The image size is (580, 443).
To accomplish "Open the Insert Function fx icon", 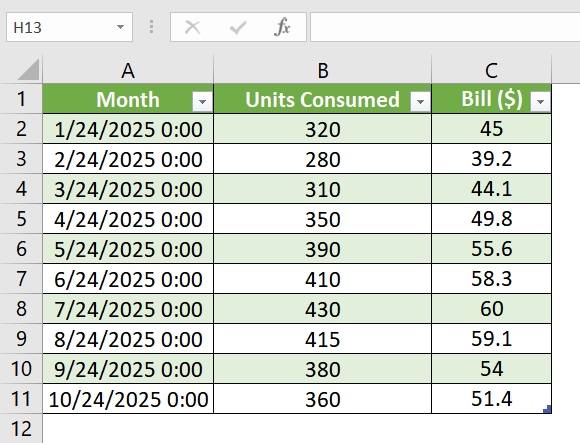I will (282, 27).
